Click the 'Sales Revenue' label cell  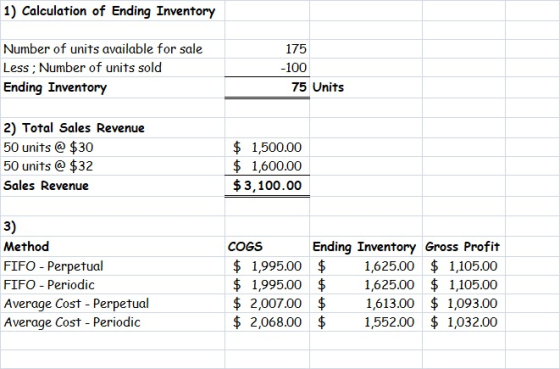tap(112, 185)
